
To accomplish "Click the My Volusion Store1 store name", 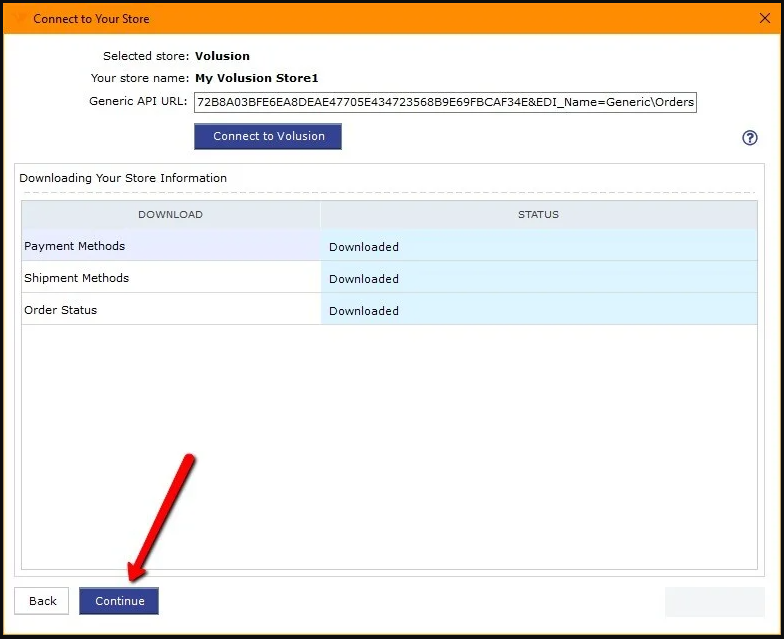I will (256, 78).
